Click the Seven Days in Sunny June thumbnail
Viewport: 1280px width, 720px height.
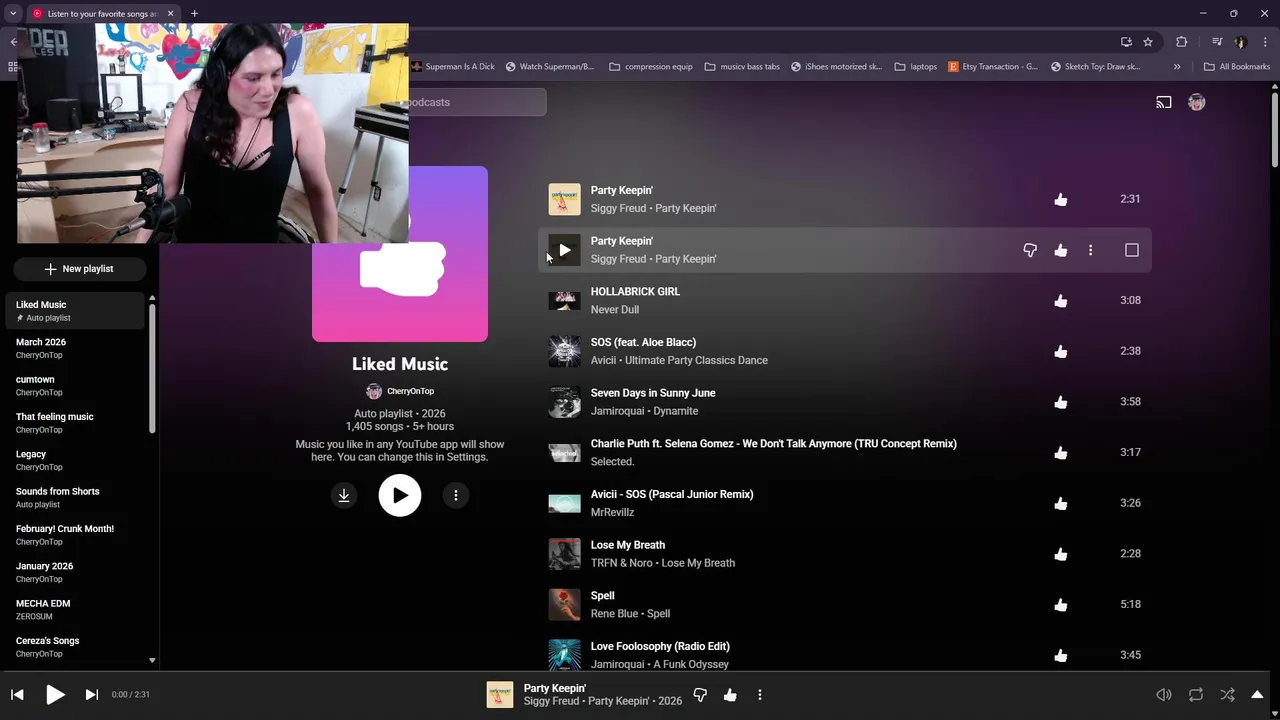(564, 402)
